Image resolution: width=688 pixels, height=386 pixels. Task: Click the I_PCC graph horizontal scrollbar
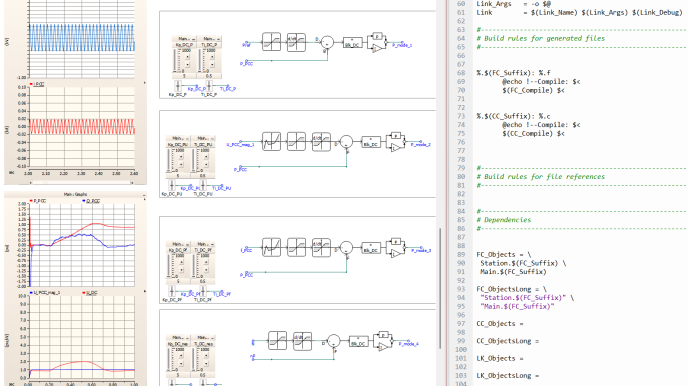(x=81, y=182)
